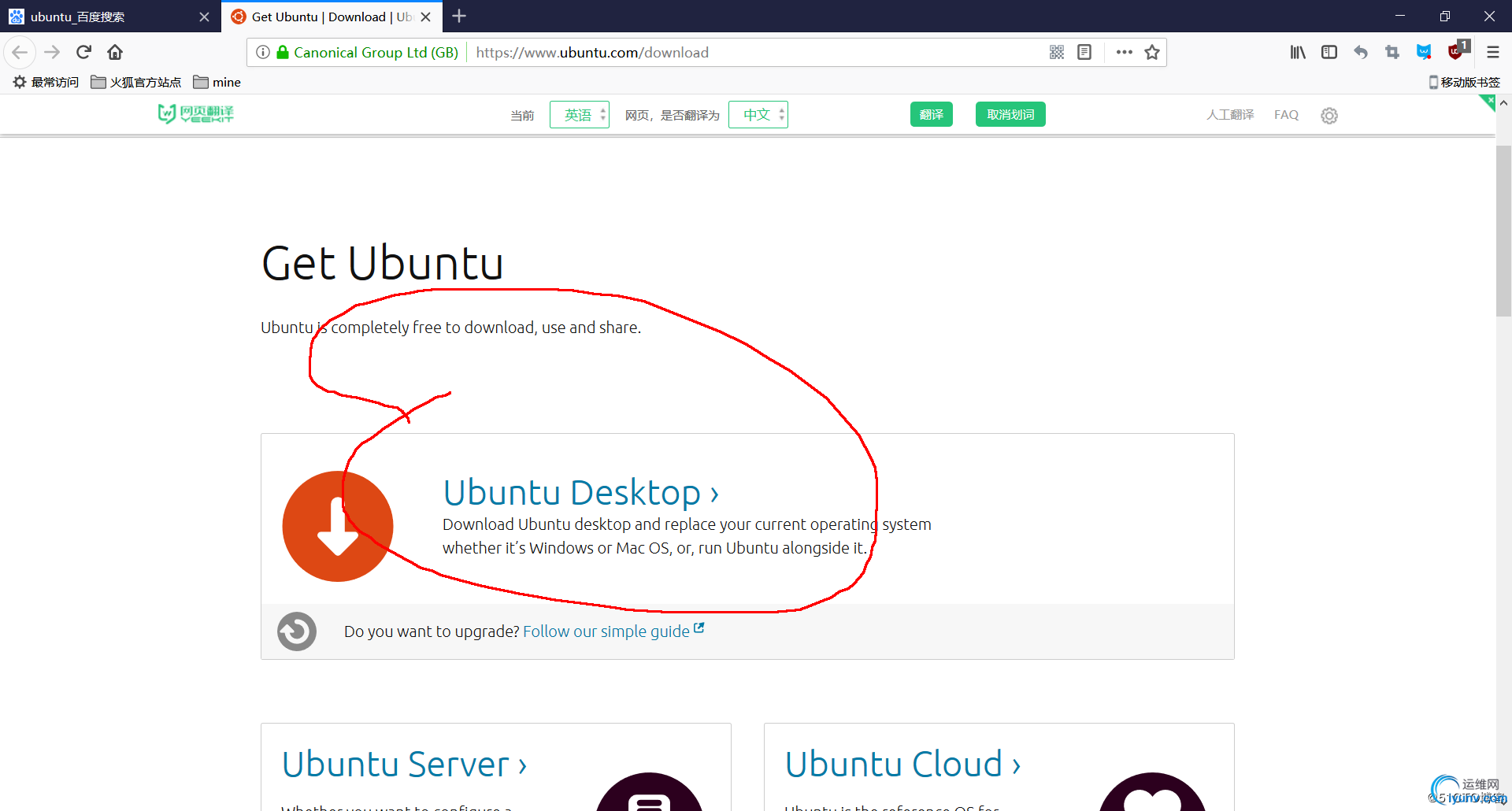Open the 中文 target language dropdown
1512x811 pixels.
tap(758, 115)
